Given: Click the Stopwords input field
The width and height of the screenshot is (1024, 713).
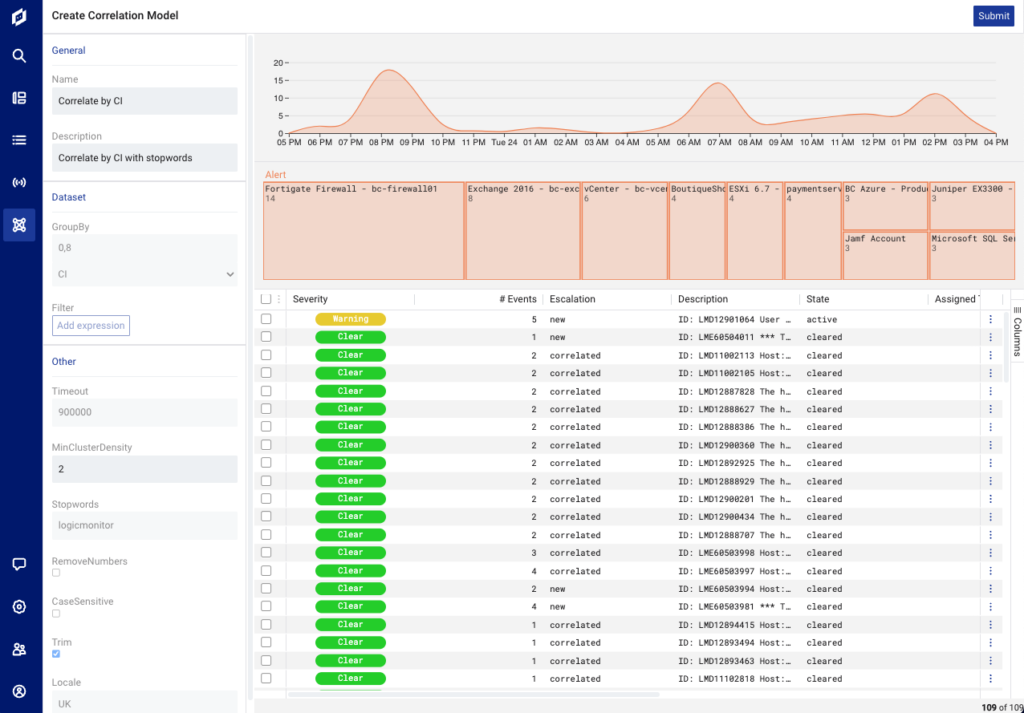Looking at the screenshot, I should pos(144,526).
